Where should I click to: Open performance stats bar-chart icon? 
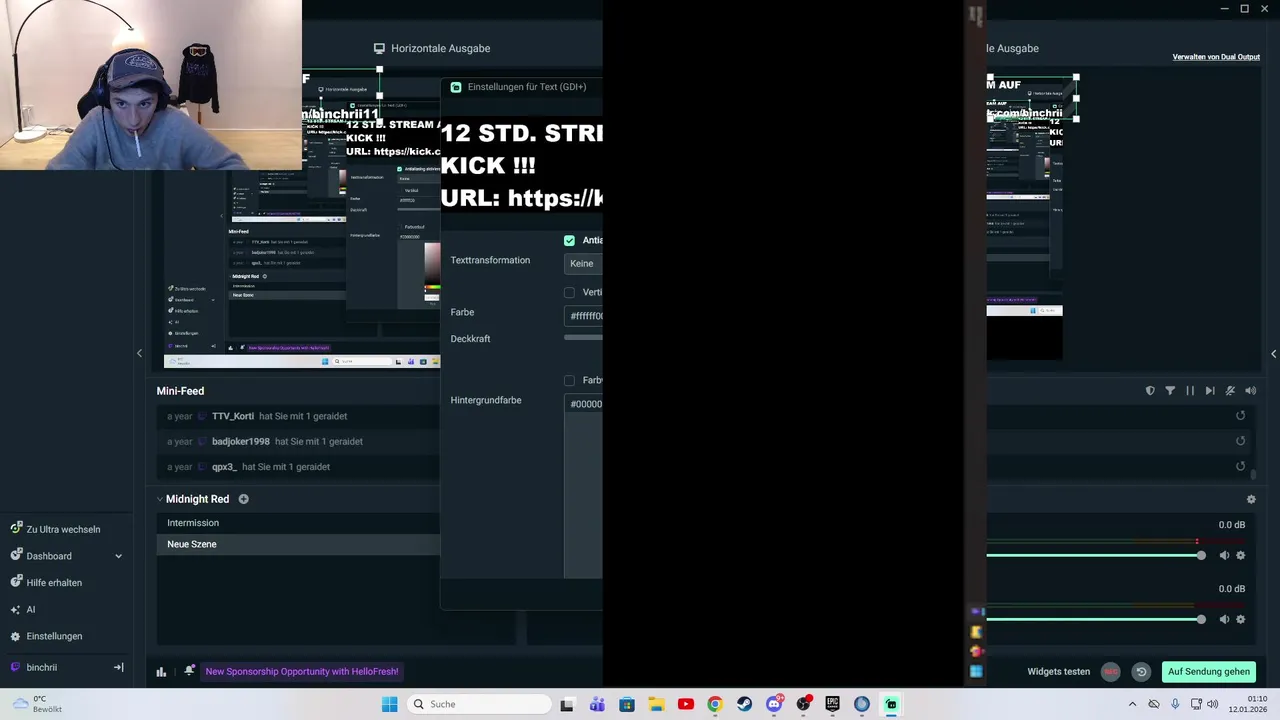[161, 672]
